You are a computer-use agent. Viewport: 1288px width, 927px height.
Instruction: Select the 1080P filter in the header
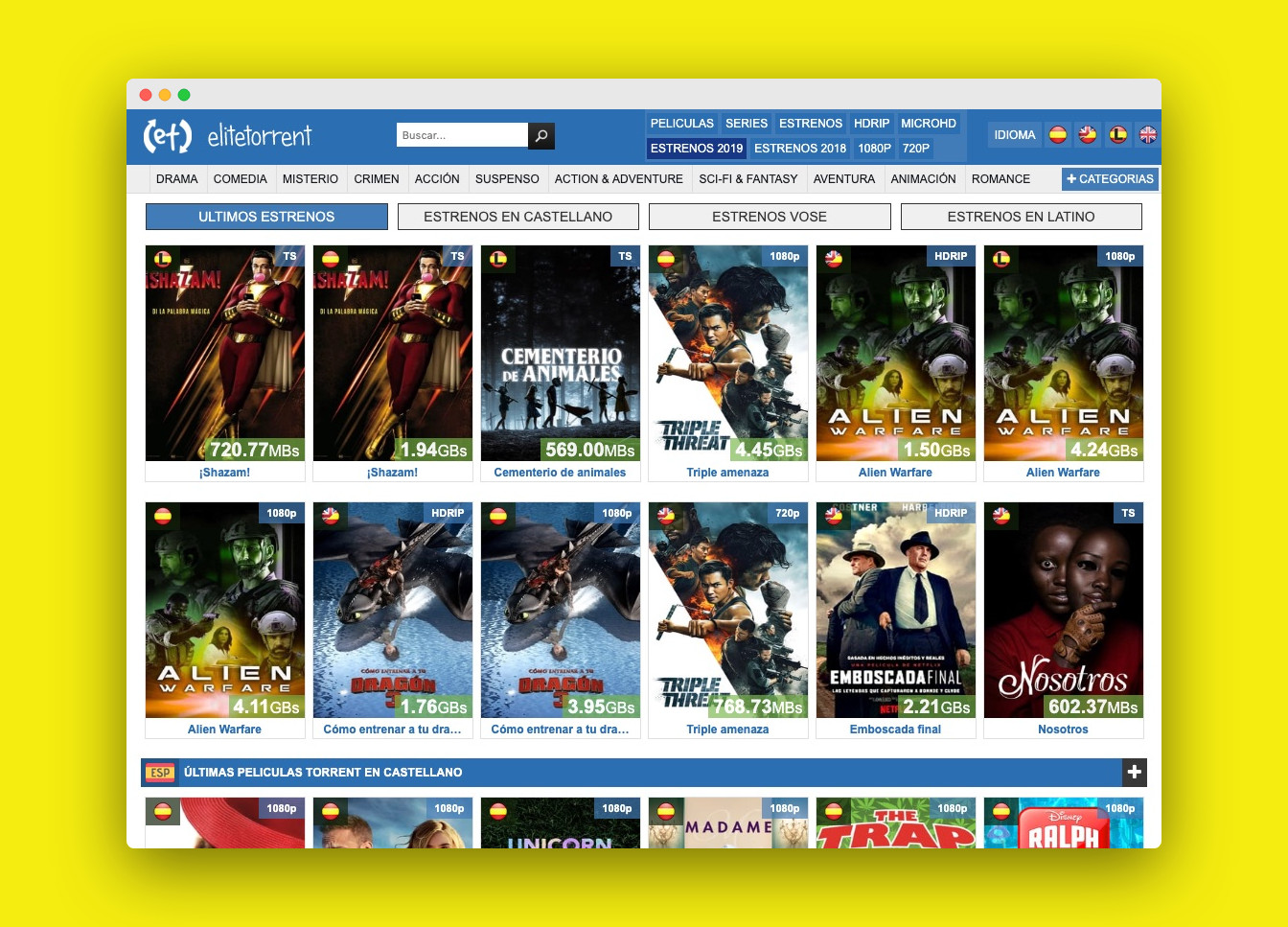tap(875, 149)
